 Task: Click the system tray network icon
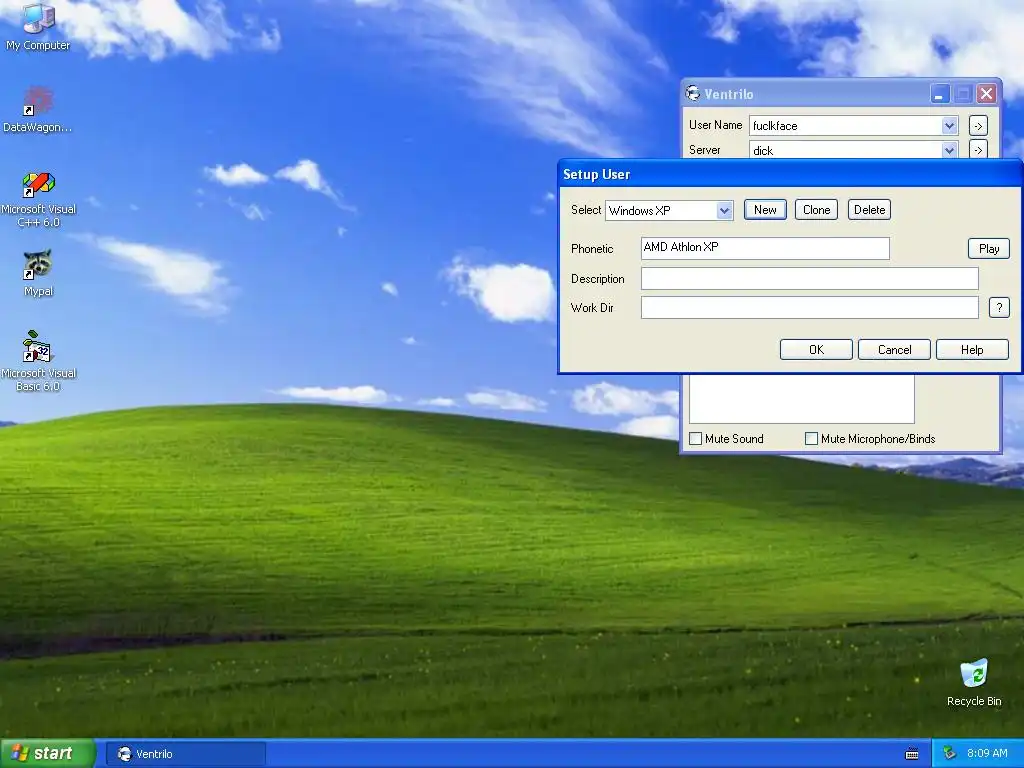pyautogui.click(x=950, y=753)
